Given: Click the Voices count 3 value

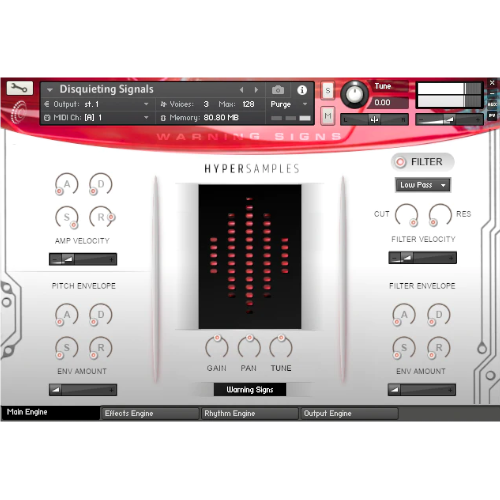Looking at the screenshot, I should pyautogui.click(x=206, y=104).
